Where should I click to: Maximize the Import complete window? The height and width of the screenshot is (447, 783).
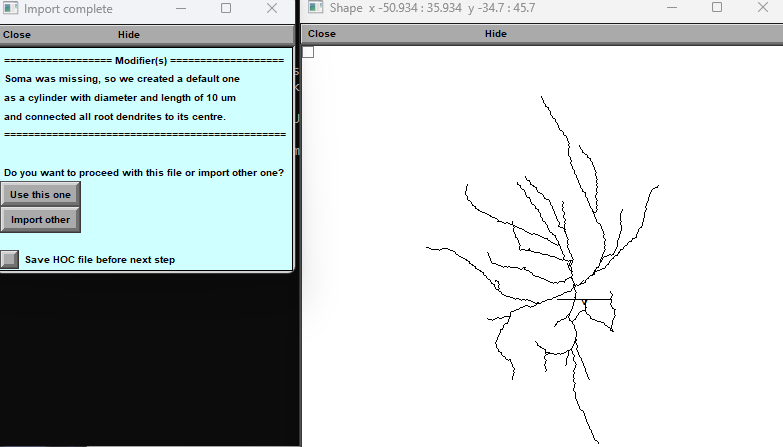pos(225,8)
